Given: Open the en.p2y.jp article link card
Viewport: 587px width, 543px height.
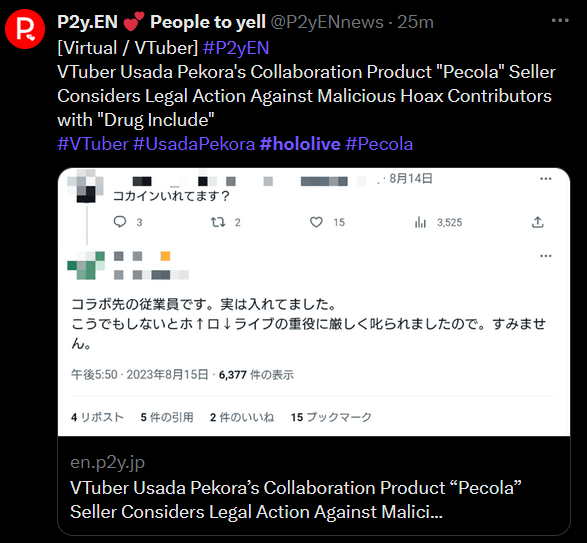Looking at the screenshot, I should click(314, 485).
